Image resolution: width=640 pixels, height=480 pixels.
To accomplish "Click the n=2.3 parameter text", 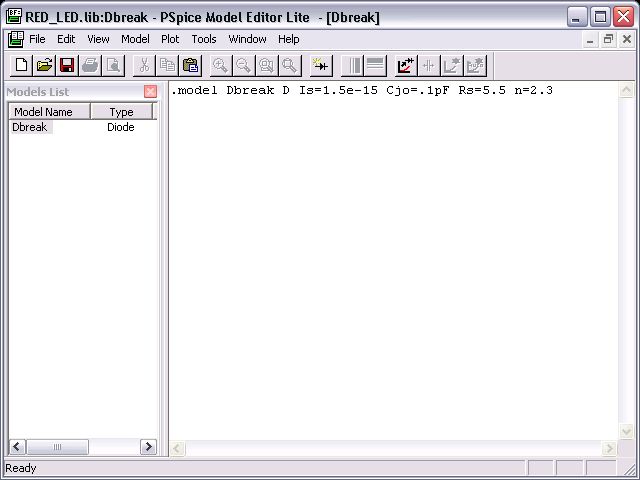I will point(533,90).
